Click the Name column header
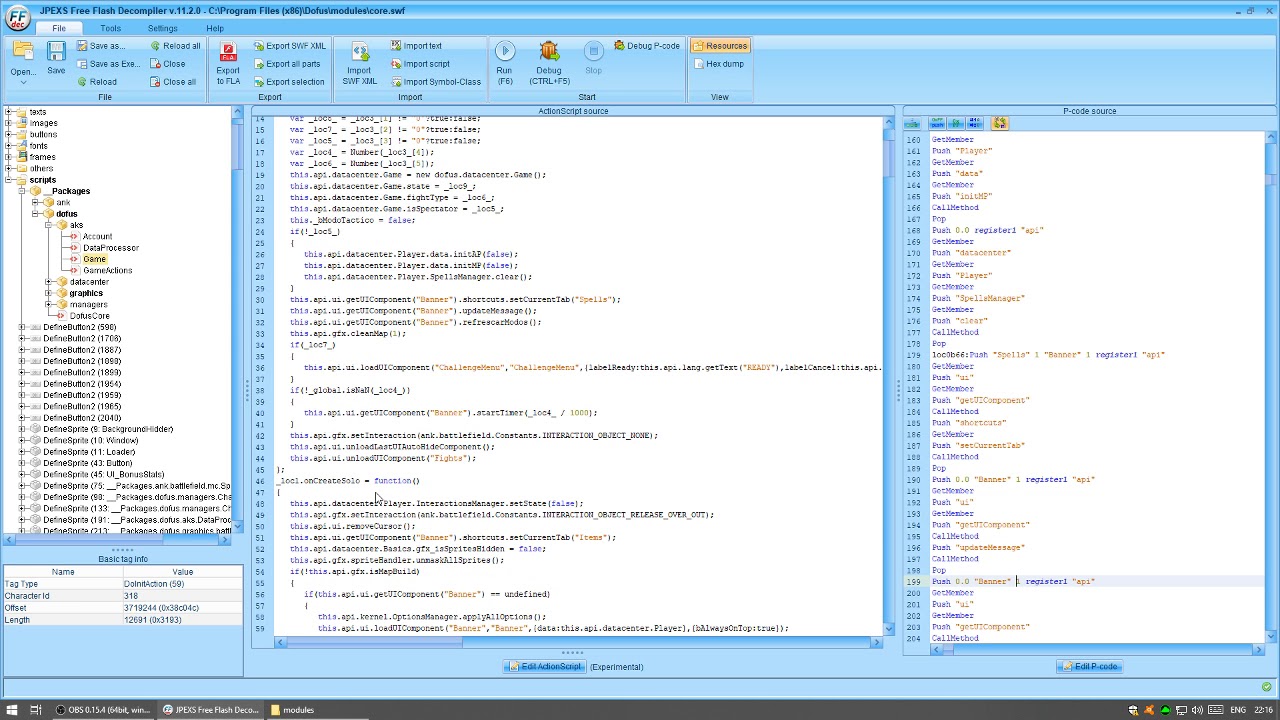Screen dimensions: 1280x720 pos(62,572)
